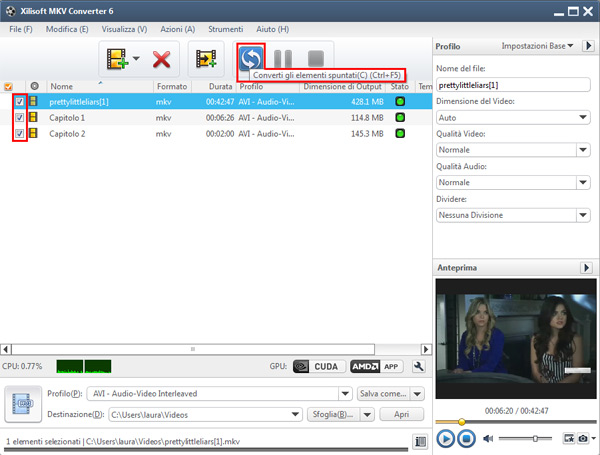Click the green status light of Capitolo 2
Screen dimensions: 600x455
point(400,134)
